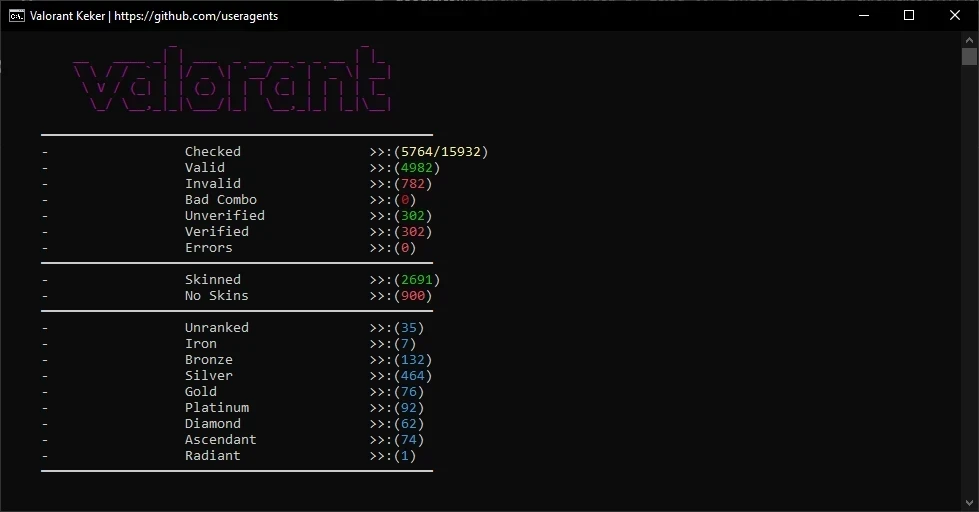This screenshot has height=512, width=979.
Task: Click the console icon in the title bar
Action: (16, 16)
